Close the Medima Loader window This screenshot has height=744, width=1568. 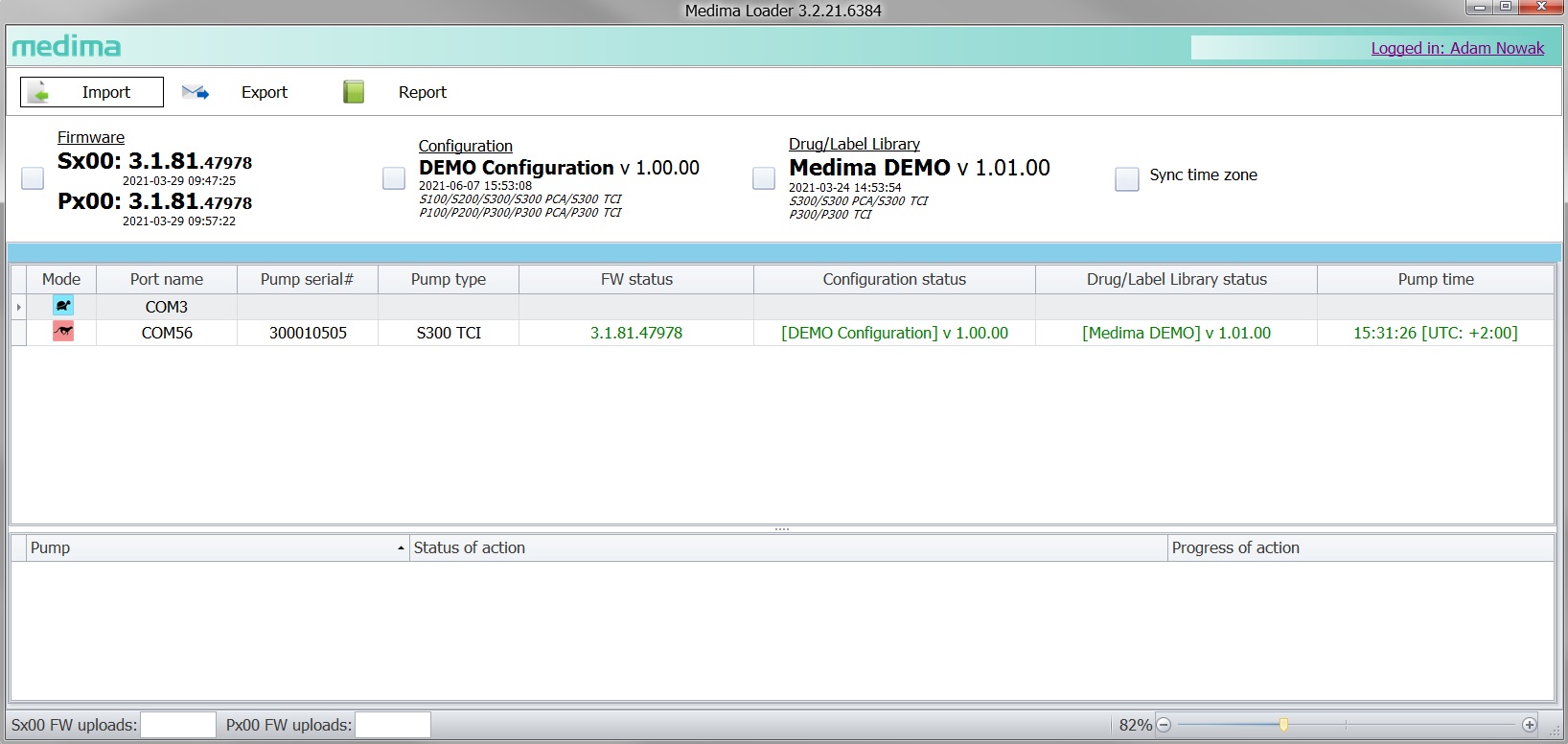click(x=1542, y=7)
